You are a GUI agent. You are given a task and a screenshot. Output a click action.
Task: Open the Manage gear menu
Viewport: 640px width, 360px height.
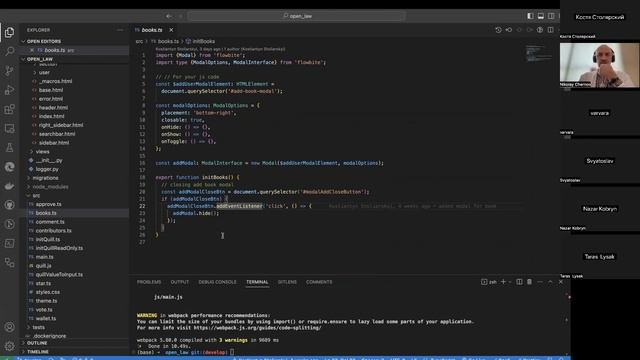(x=9, y=346)
